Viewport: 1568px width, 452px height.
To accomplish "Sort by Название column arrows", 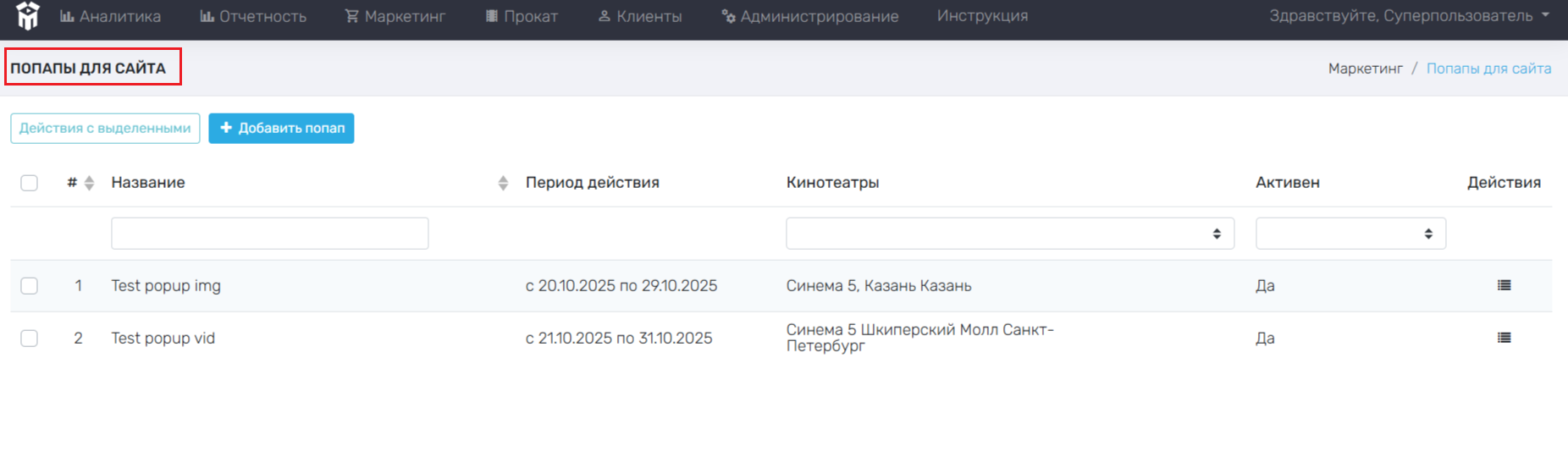I will click(503, 183).
